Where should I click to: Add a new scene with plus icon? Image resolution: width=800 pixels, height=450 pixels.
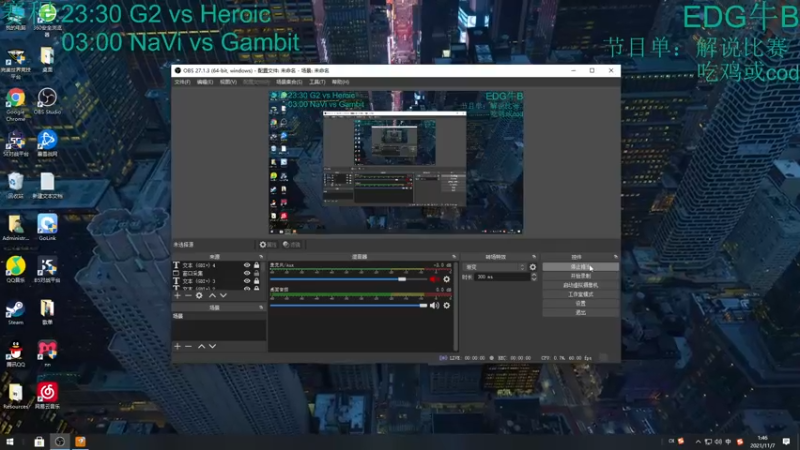(178, 346)
